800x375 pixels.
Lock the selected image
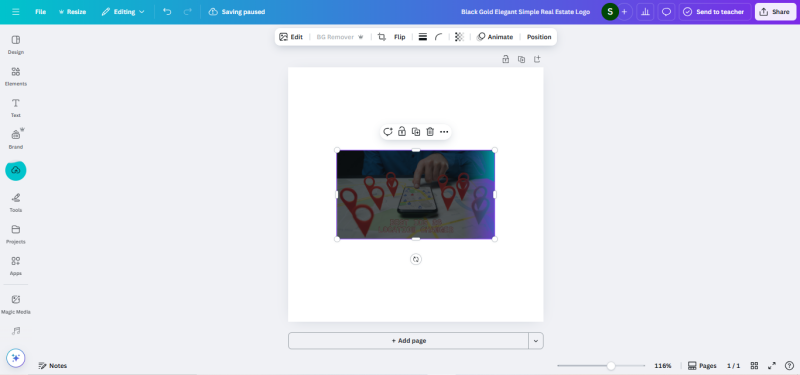tap(402, 132)
